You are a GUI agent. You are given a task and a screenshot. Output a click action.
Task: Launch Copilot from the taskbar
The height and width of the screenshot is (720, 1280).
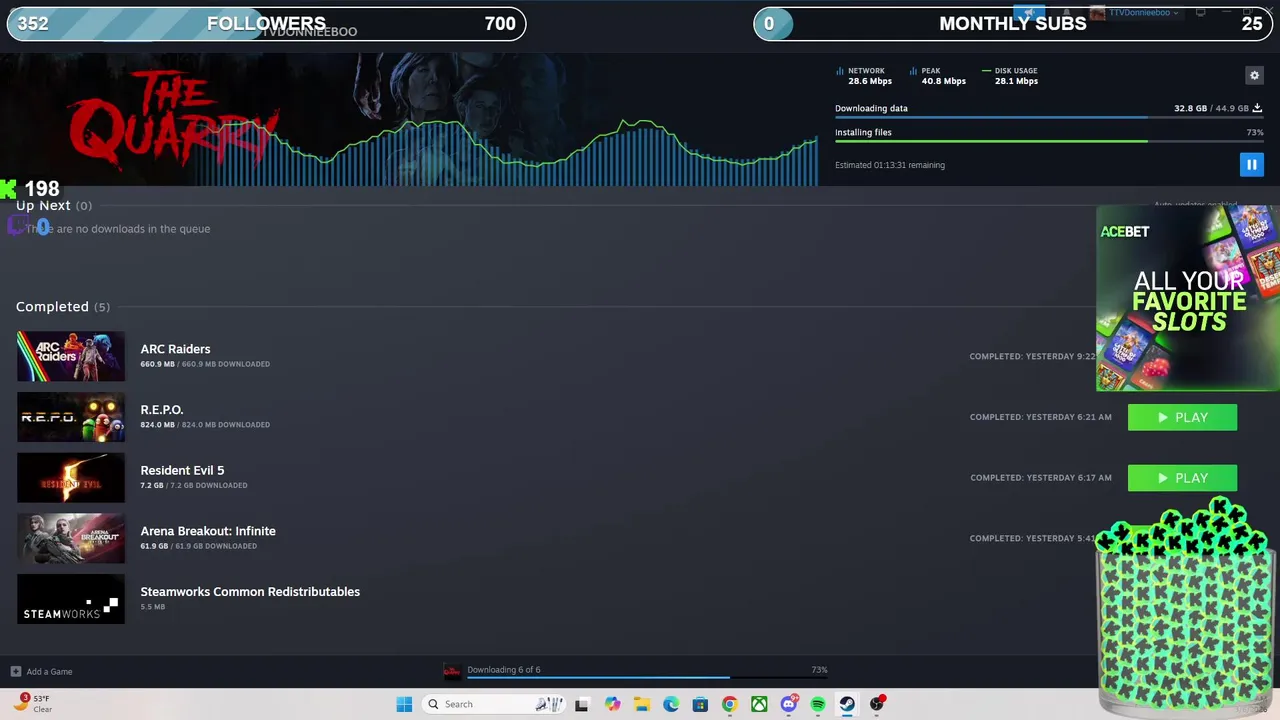(612, 704)
